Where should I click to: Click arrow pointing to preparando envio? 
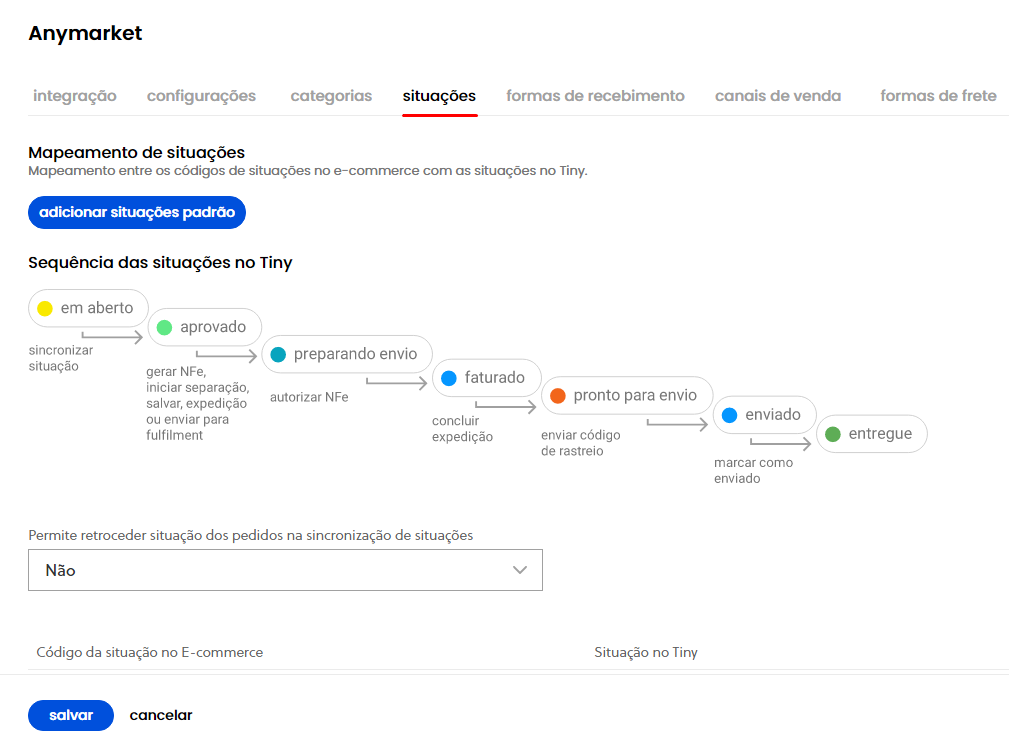point(227,354)
